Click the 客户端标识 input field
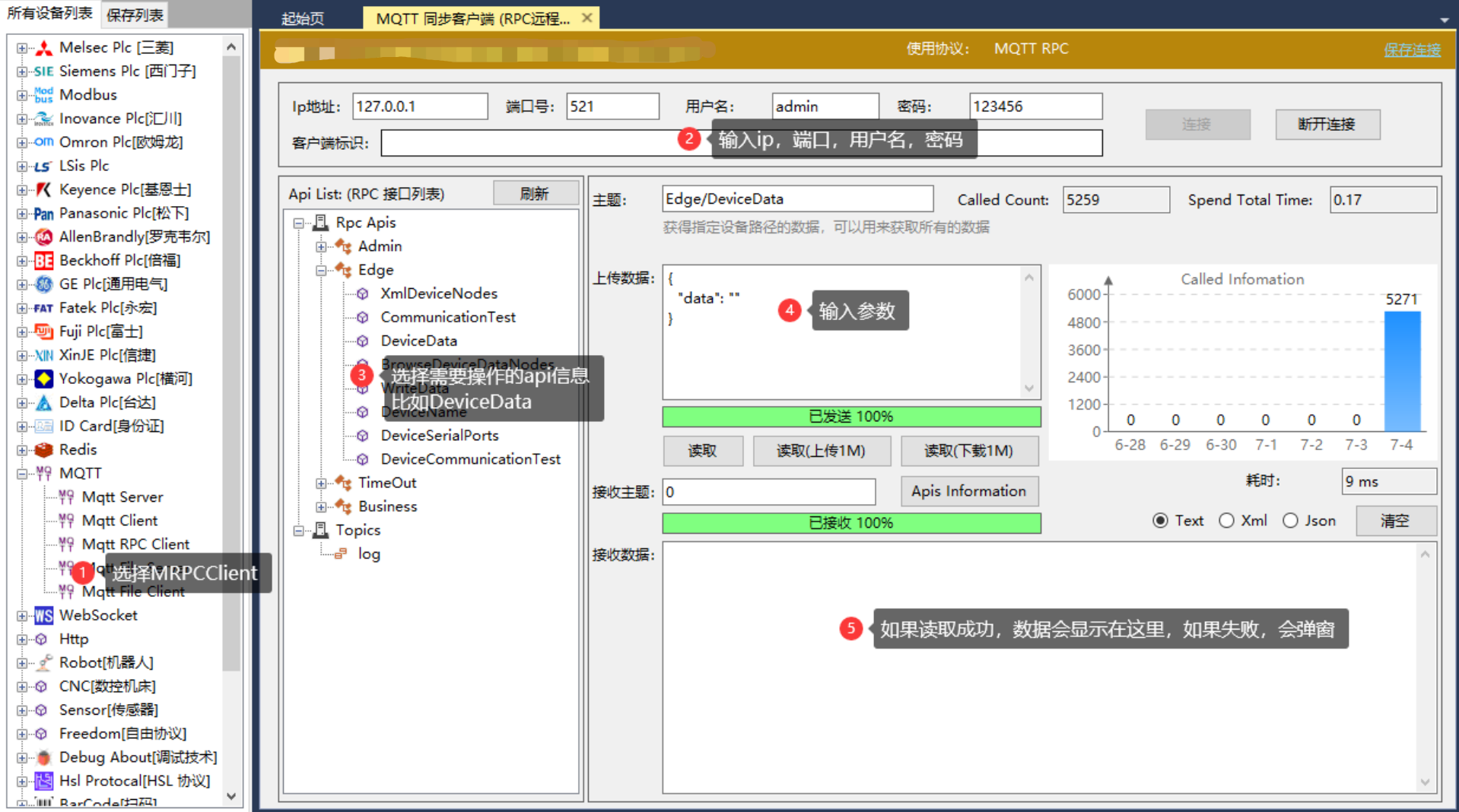Screen dimensions: 1459x812 point(532,143)
